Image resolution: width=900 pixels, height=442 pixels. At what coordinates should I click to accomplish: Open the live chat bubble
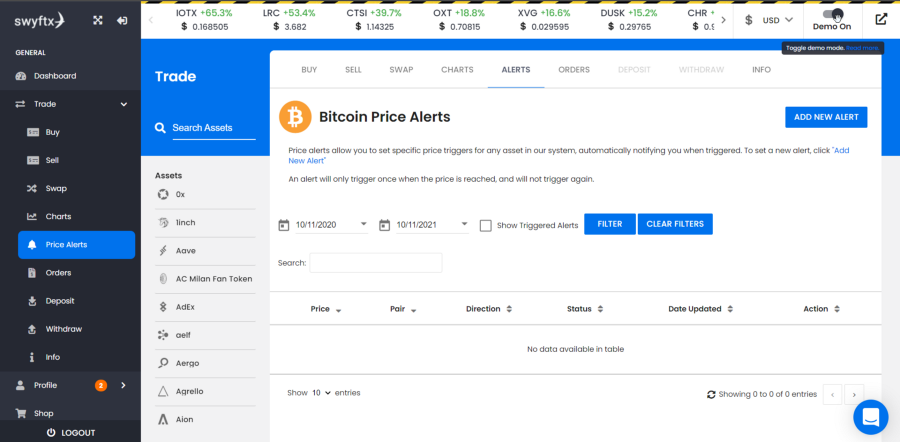click(x=871, y=417)
